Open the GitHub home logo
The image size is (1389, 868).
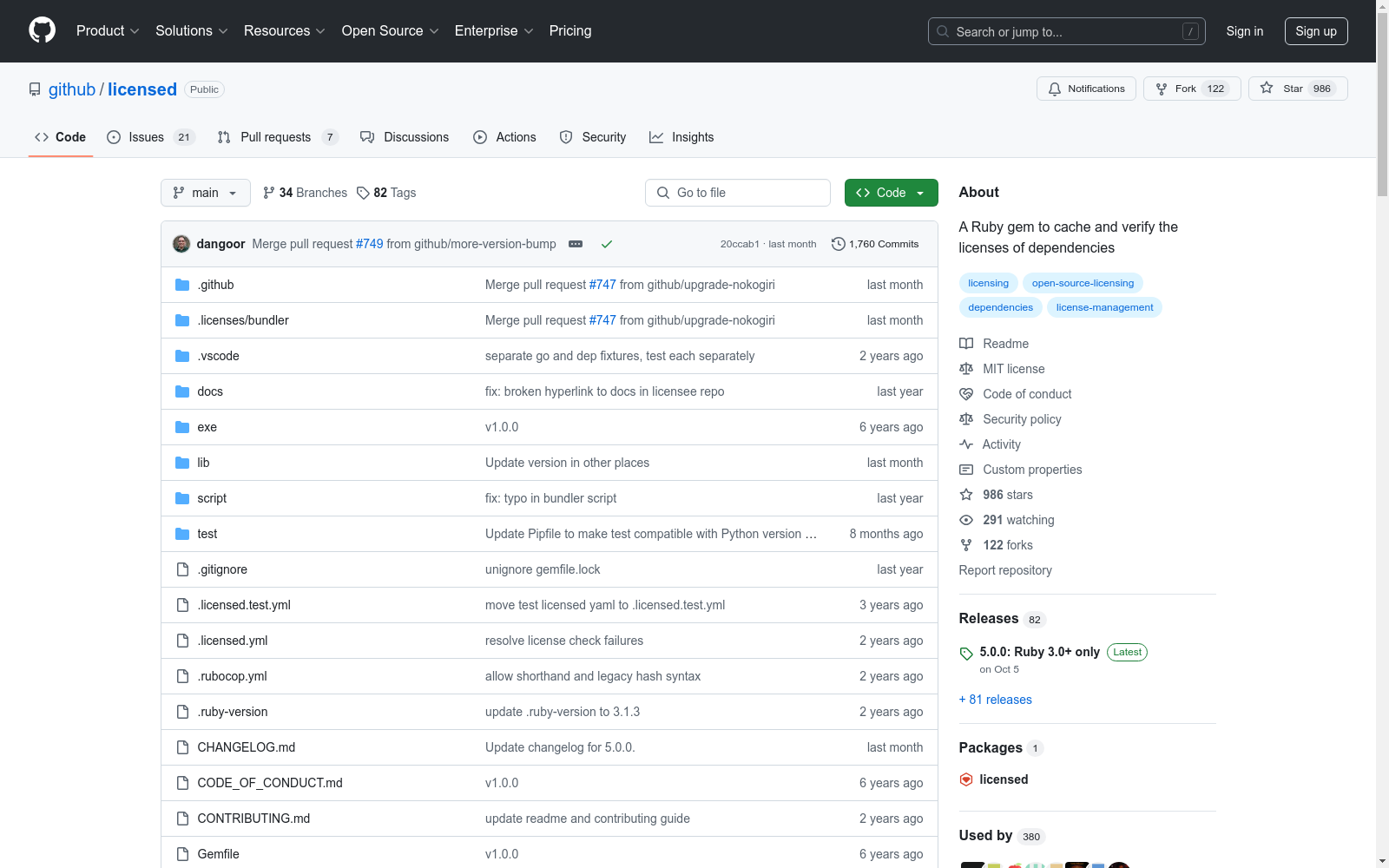click(42, 30)
